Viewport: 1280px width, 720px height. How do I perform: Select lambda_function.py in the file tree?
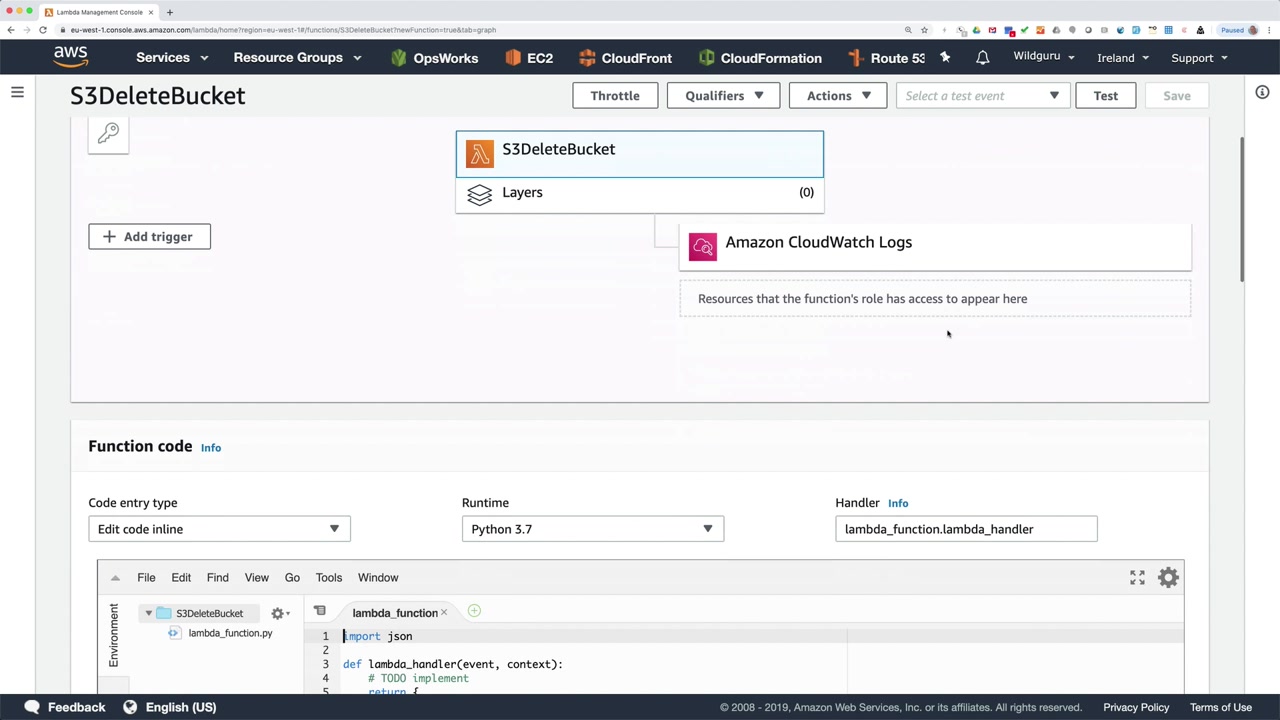(230, 633)
